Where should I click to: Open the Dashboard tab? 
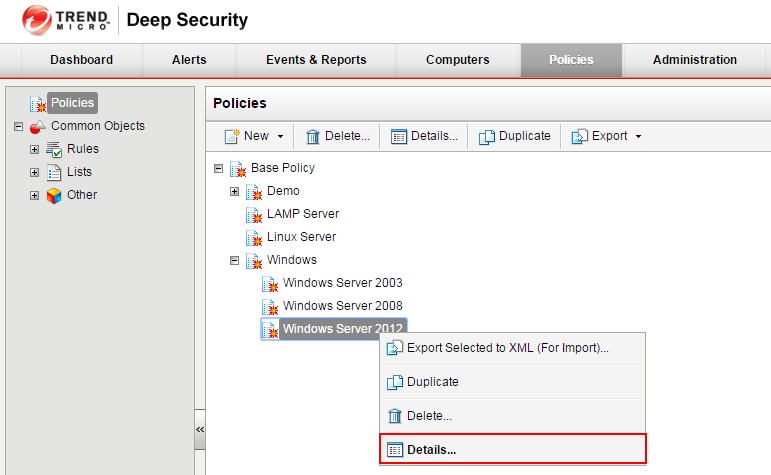(x=82, y=60)
